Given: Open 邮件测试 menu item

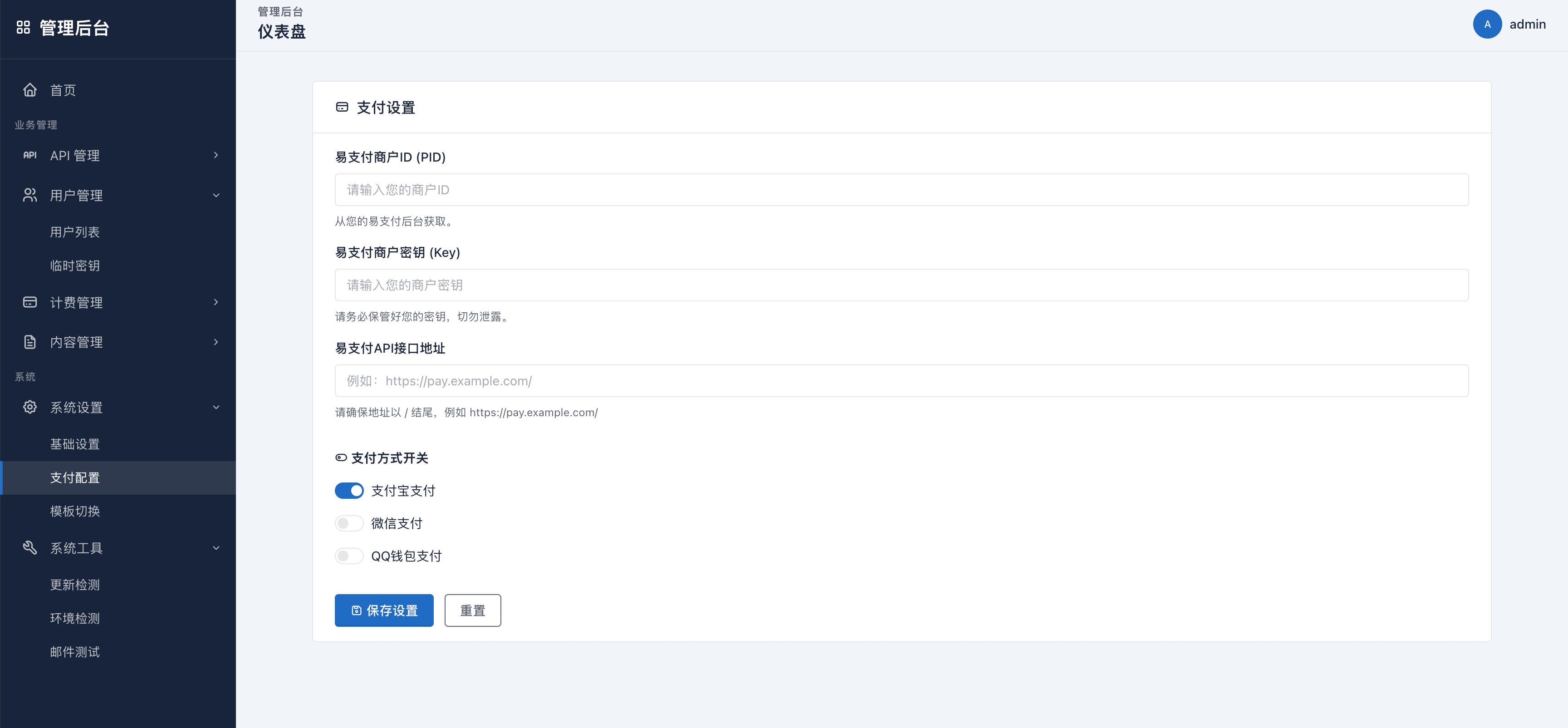Looking at the screenshot, I should [x=118, y=652].
